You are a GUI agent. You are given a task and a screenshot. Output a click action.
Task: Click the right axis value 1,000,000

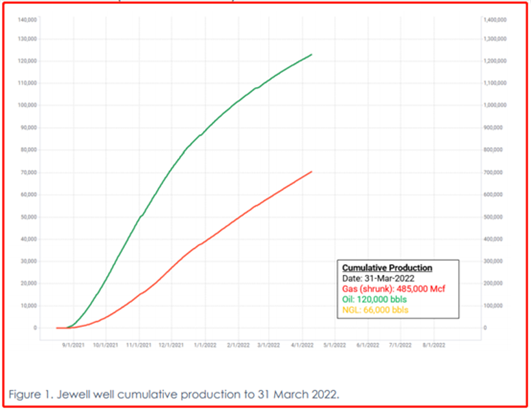[495, 105]
